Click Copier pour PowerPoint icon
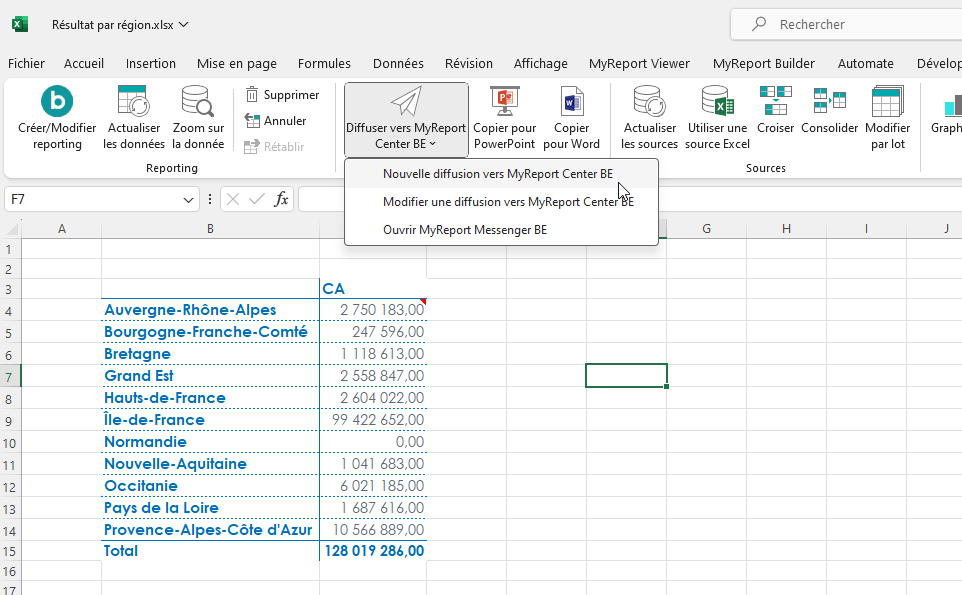Image resolution: width=962 pixels, height=595 pixels. [x=504, y=103]
